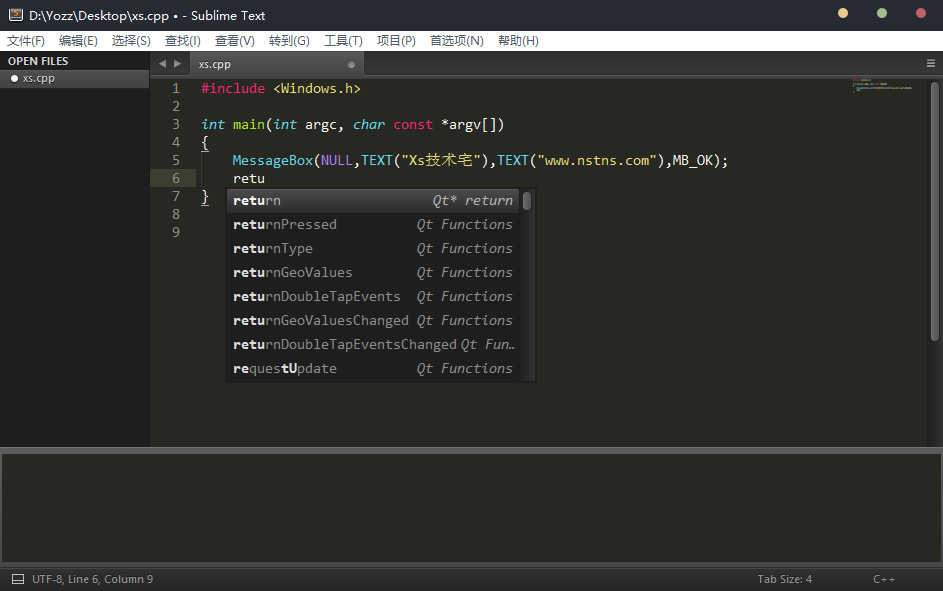Click 'main' function name on line 3
This screenshot has width=943, height=591.
[x=249, y=124]
